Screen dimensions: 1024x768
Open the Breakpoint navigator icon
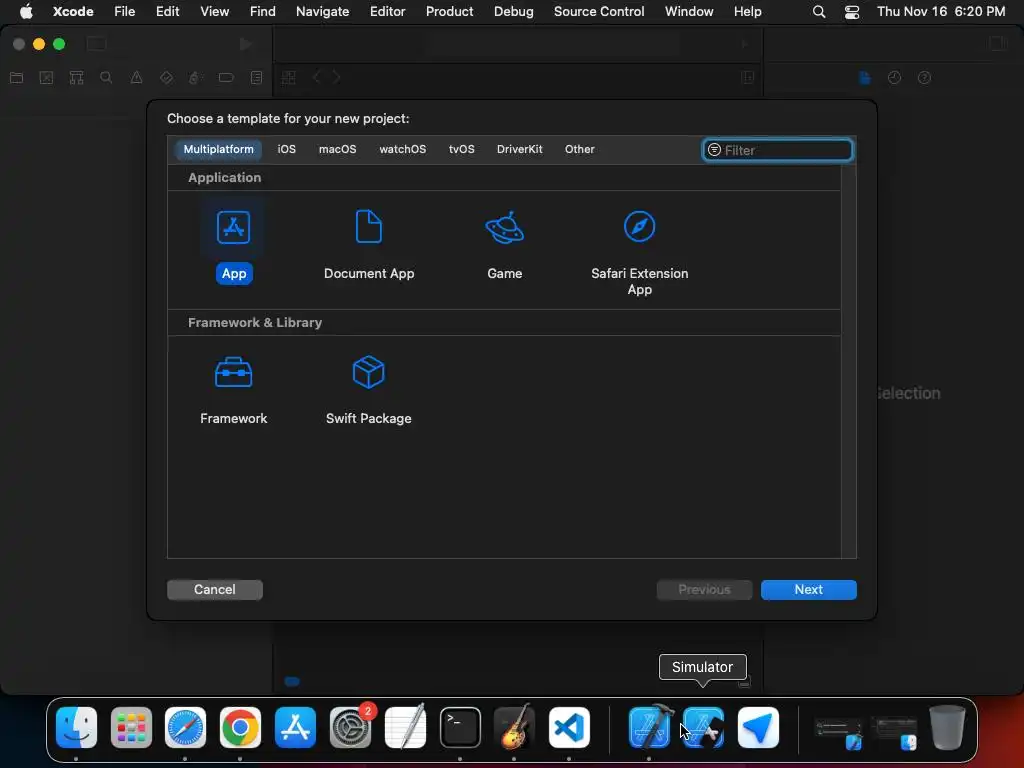(x=226, y=78)
